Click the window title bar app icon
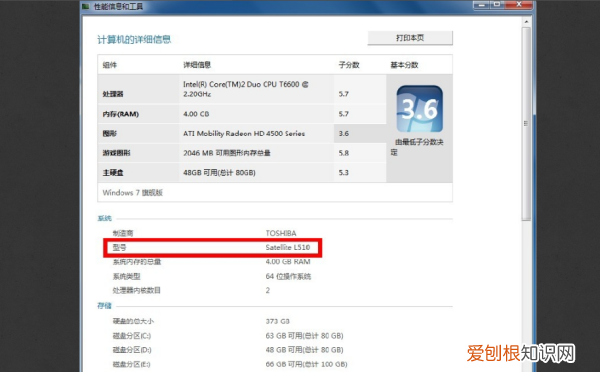The width and height of the screenshot is (600, 372). click(86, 6)
